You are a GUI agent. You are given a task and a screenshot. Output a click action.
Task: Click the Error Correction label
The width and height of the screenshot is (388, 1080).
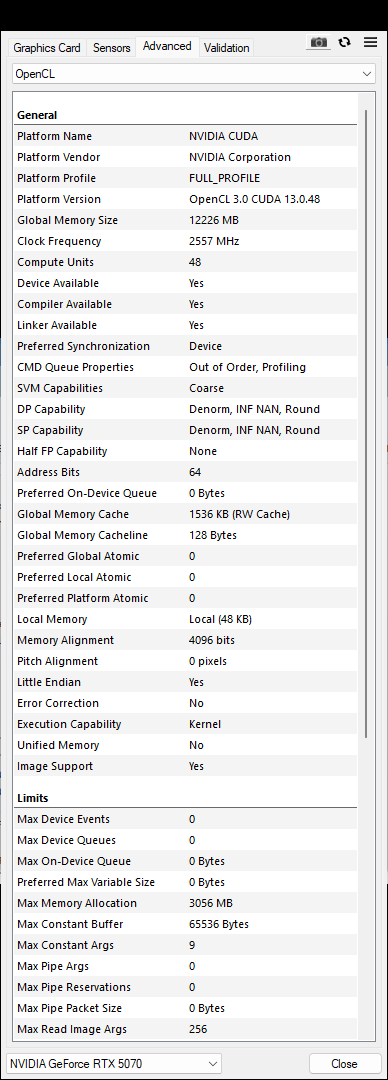[x=58, y=703]
